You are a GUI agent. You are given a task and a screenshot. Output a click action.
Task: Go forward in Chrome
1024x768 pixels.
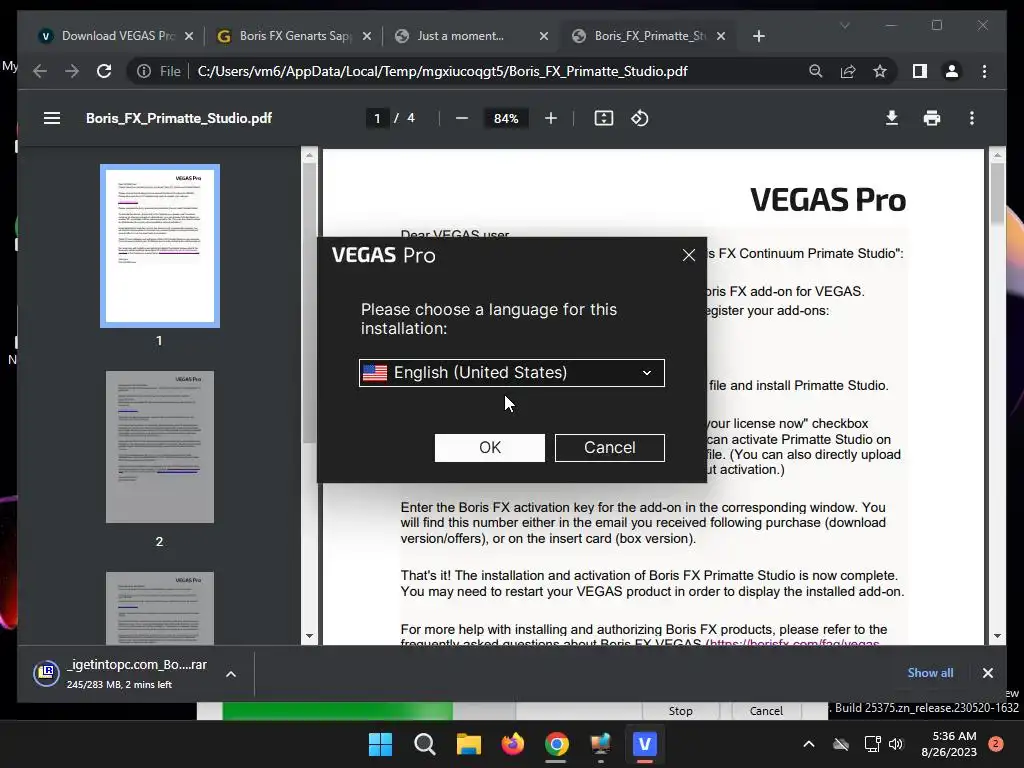pos(71,71)
